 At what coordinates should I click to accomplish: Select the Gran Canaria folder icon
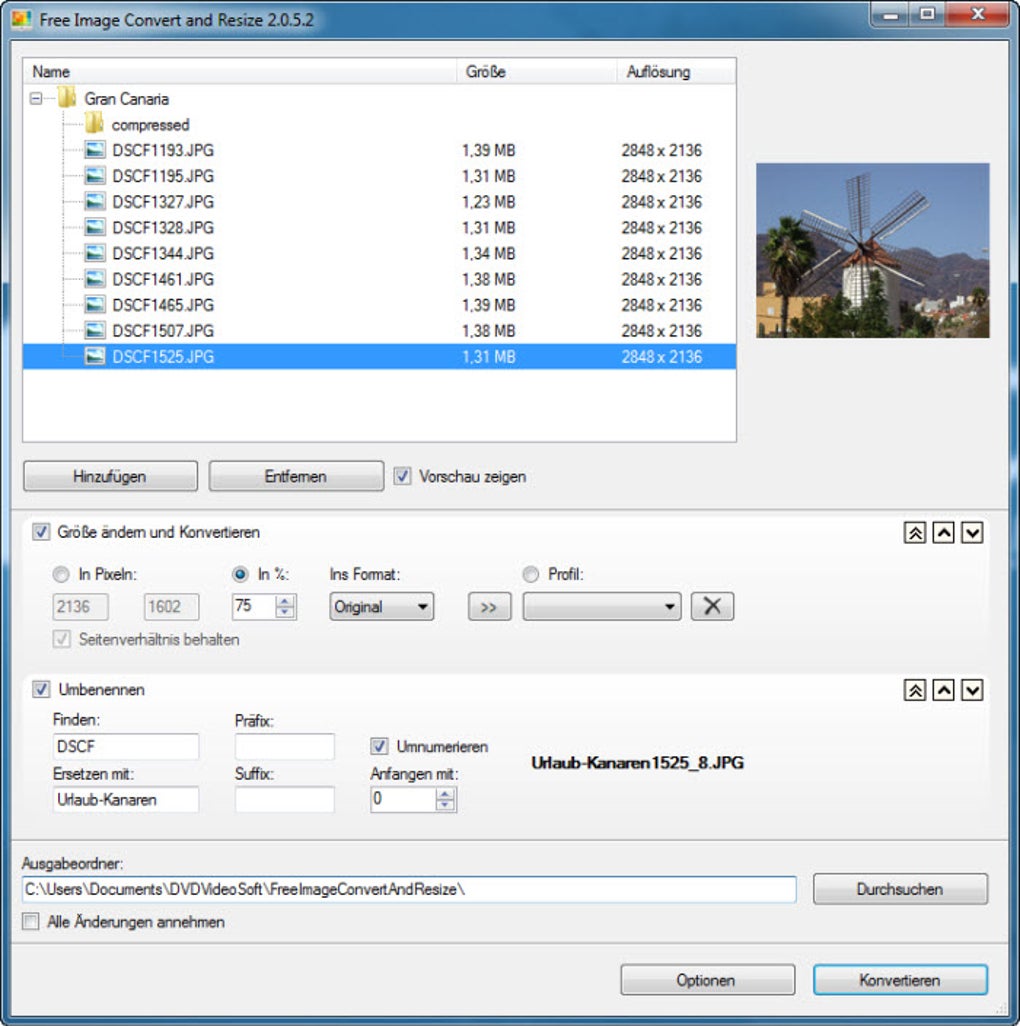pyautogui.click(x=67, y=98)
